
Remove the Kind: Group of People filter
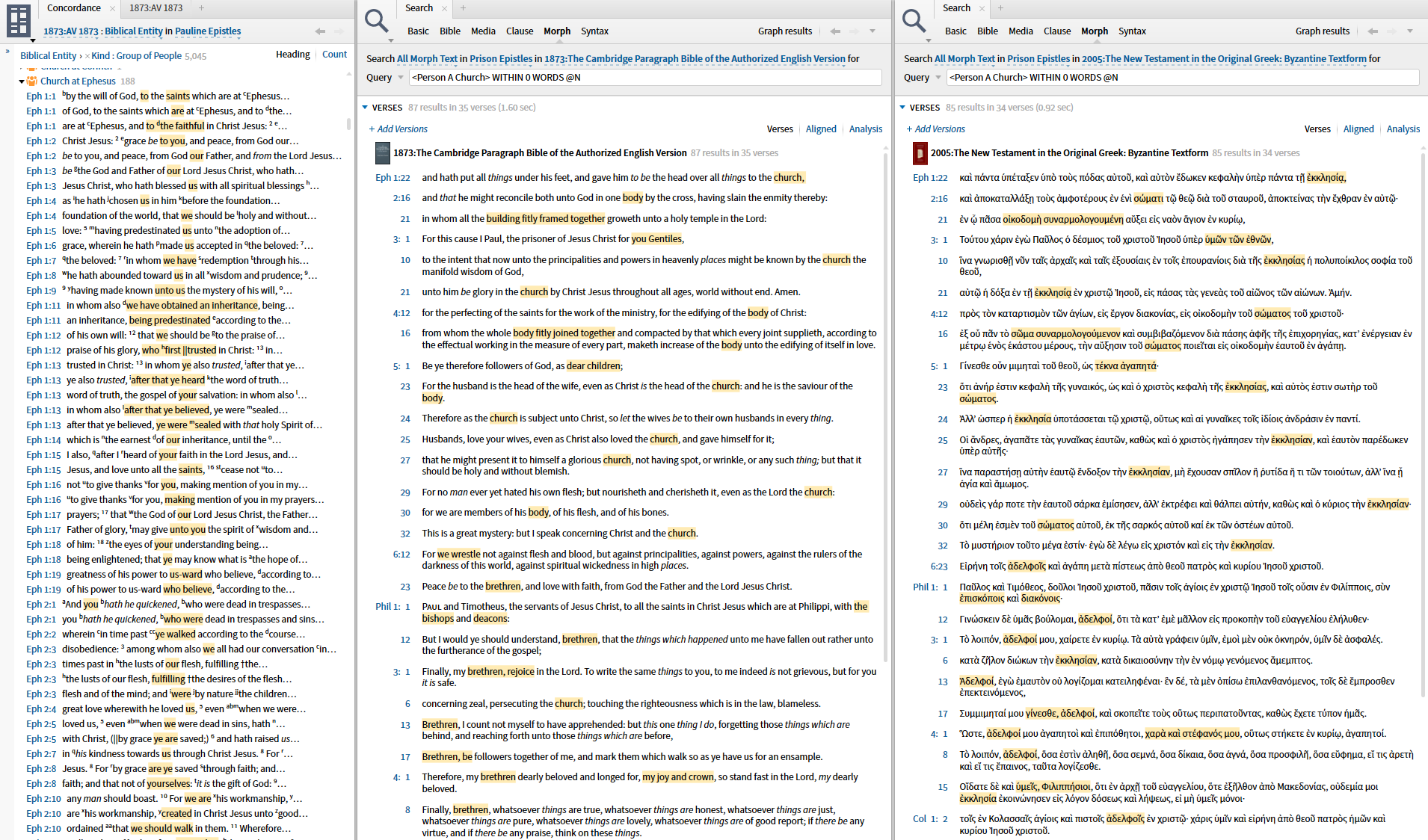pos(87,56)
